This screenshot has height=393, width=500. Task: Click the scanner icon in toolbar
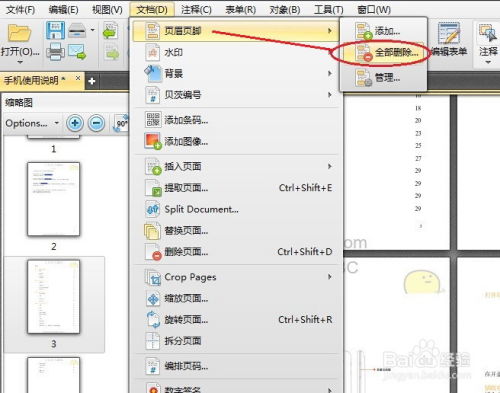77,31
